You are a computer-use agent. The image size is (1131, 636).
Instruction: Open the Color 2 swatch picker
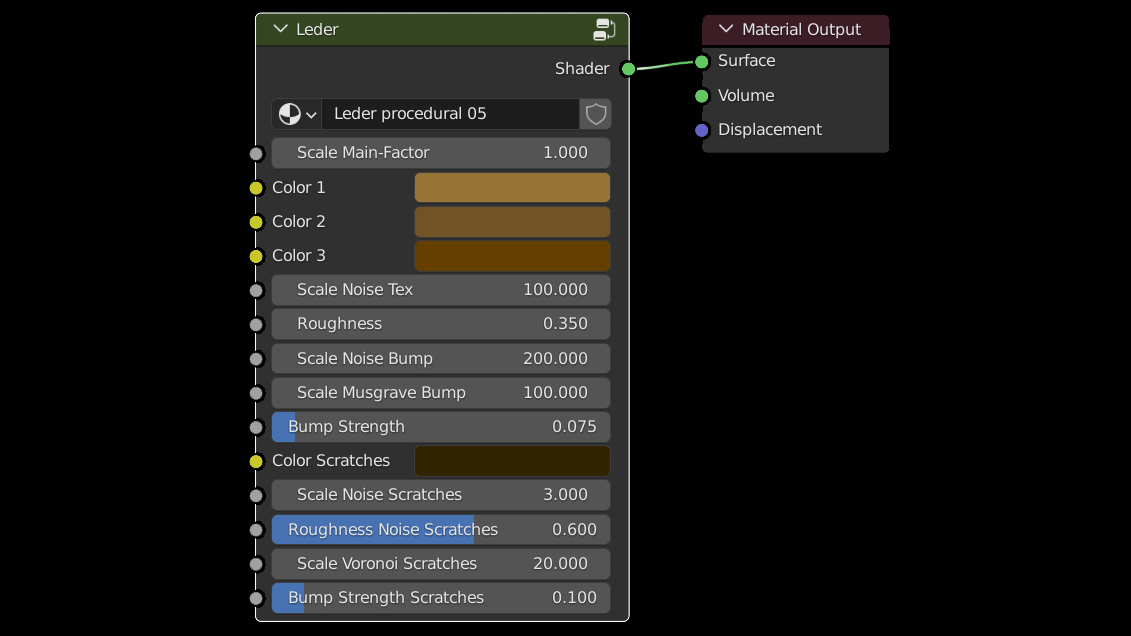[512, 222]
